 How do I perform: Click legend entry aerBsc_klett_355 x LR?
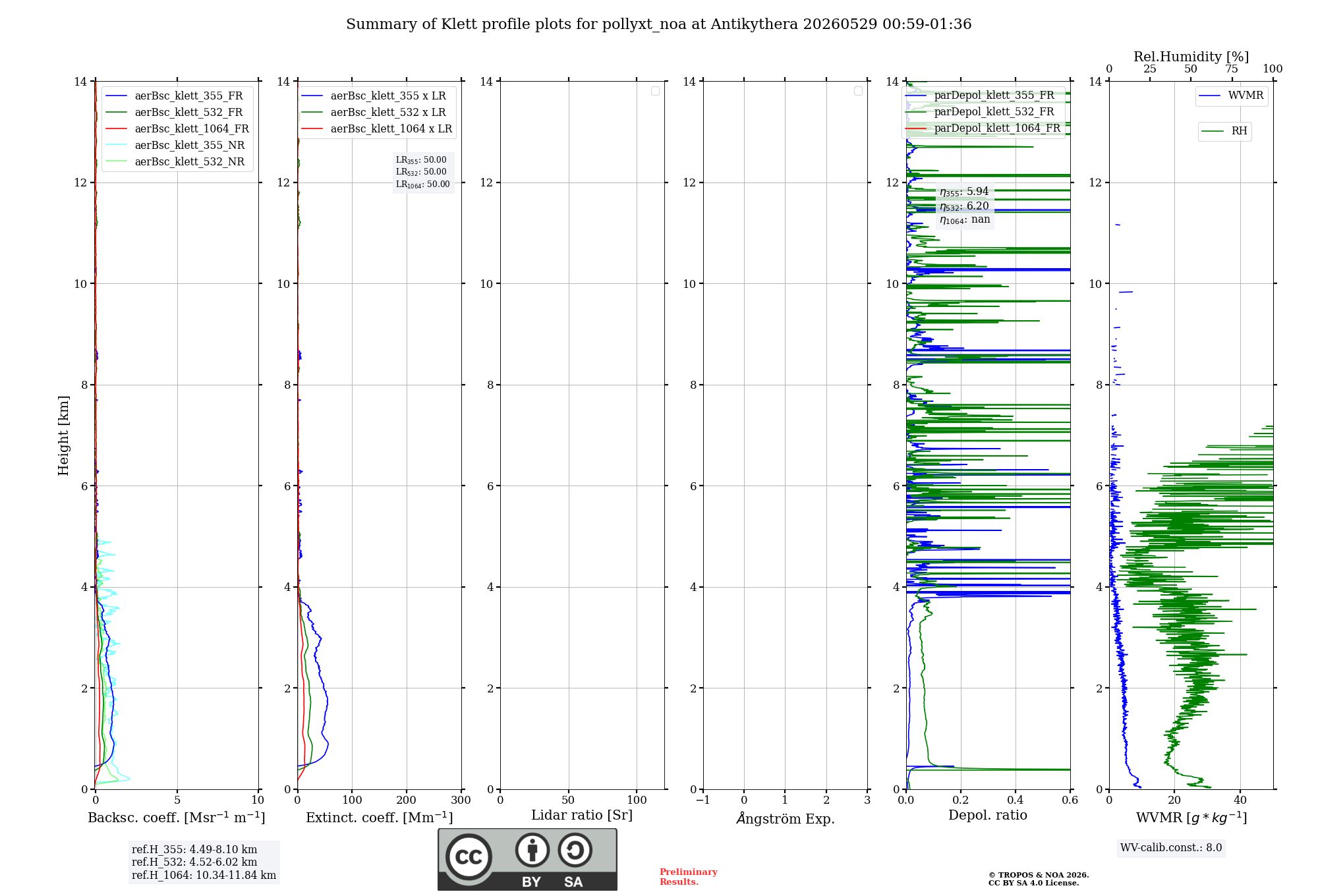tap(374, 96)
